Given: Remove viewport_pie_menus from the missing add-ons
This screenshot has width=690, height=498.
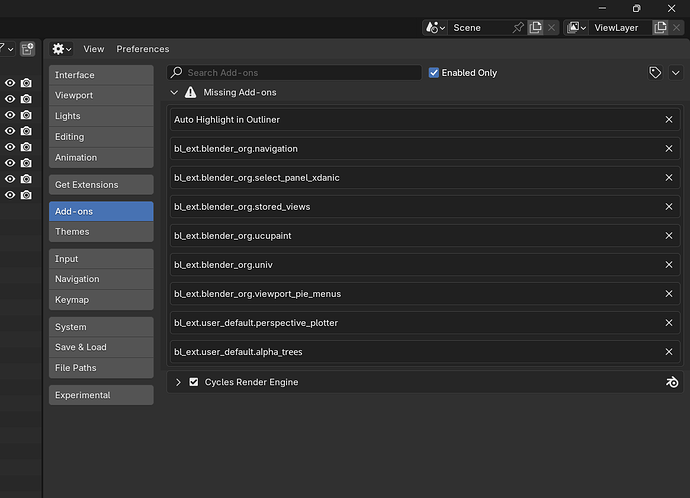Looking at the screenshot, I should [669, 294].
